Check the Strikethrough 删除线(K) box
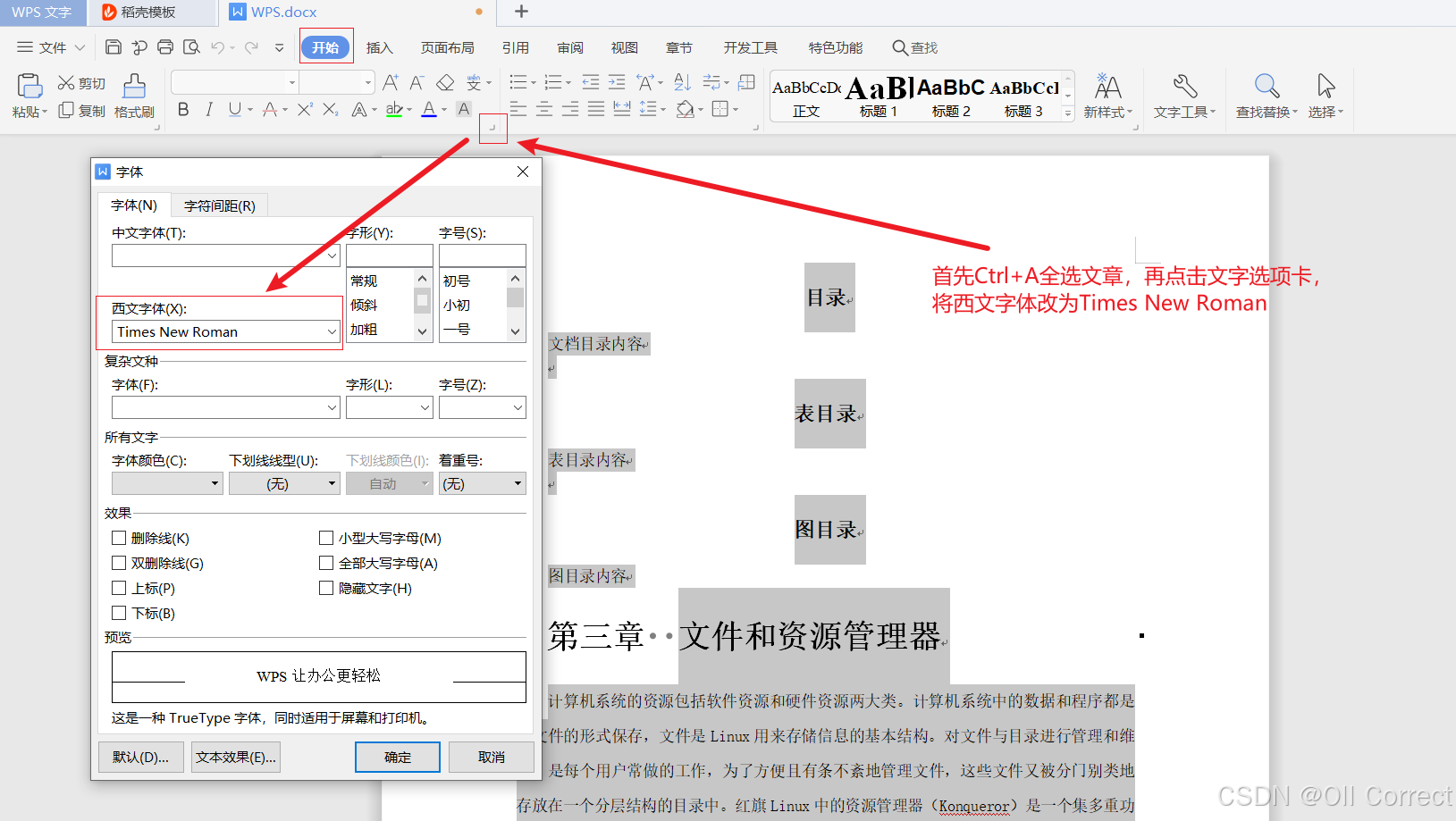Viewport: 1456px width, 821px height. click(x=119, y=538)
